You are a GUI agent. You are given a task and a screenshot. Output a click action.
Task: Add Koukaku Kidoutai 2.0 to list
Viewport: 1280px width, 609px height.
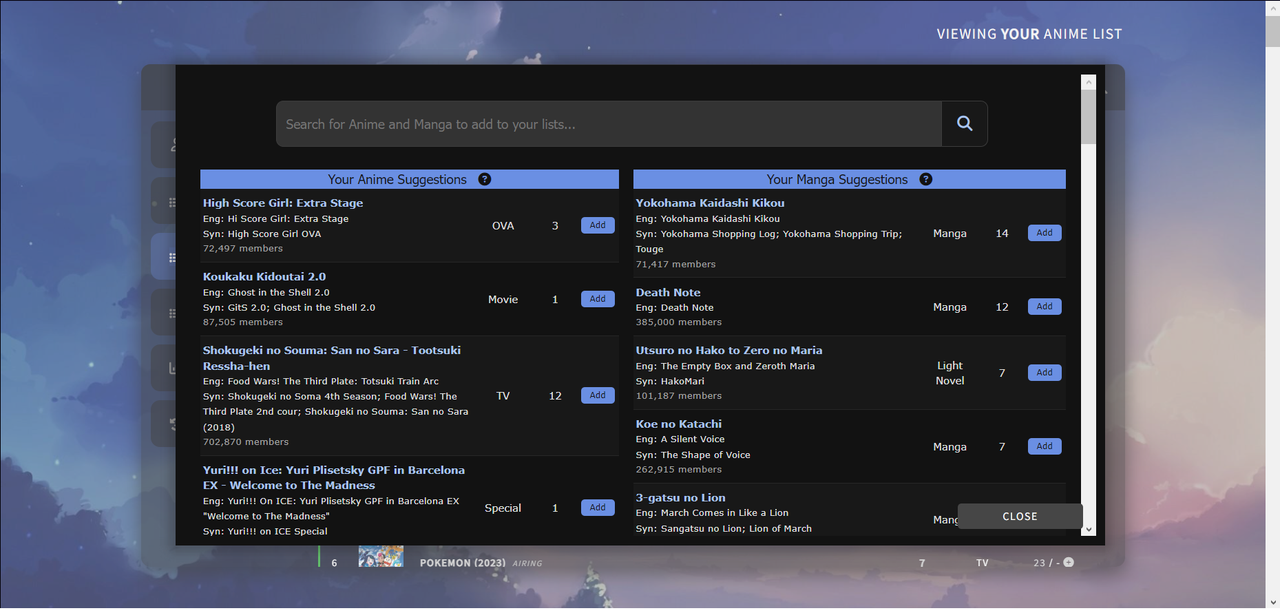pos(597,299)
